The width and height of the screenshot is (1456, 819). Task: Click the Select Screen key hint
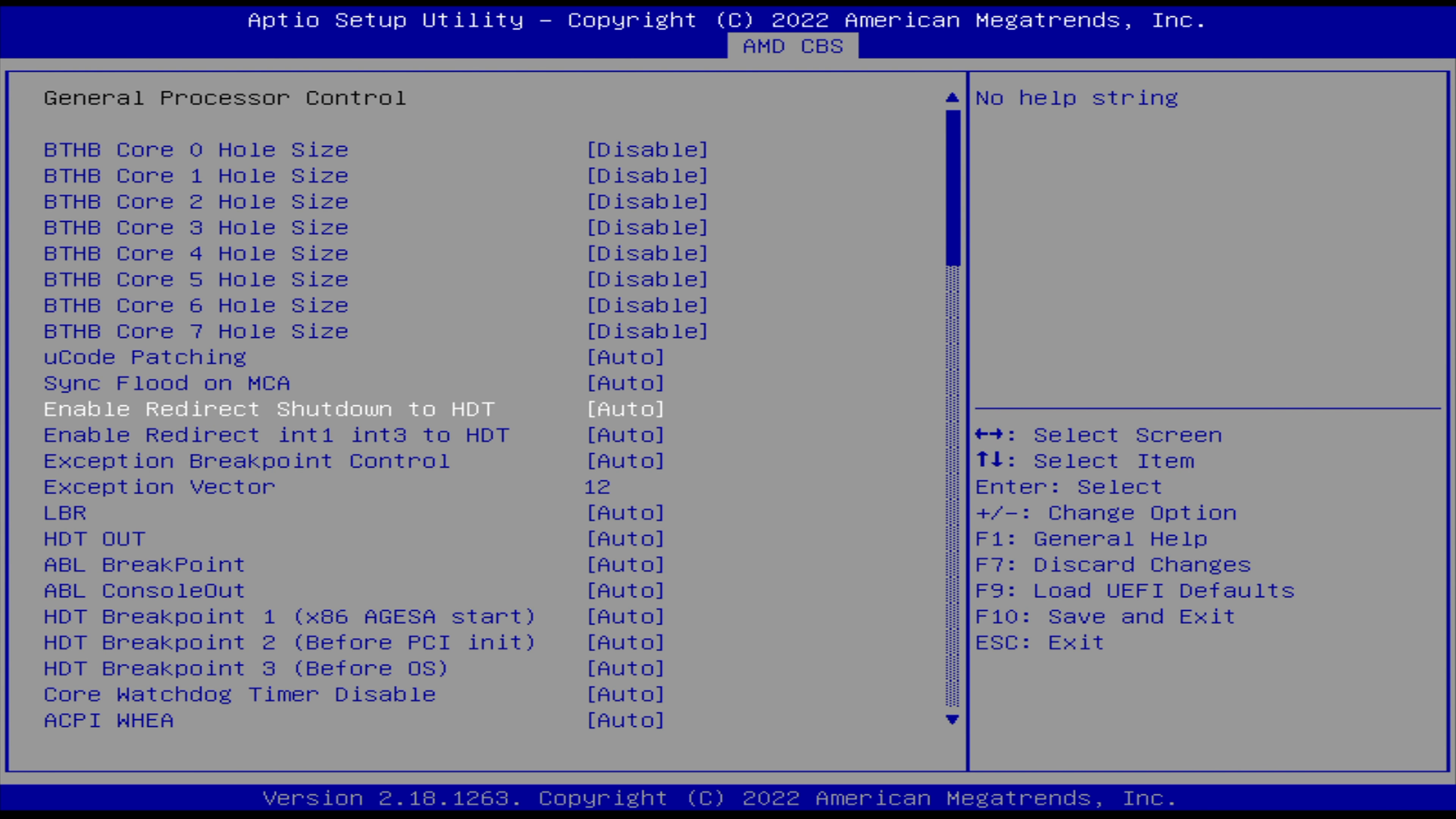[1099, 436]
